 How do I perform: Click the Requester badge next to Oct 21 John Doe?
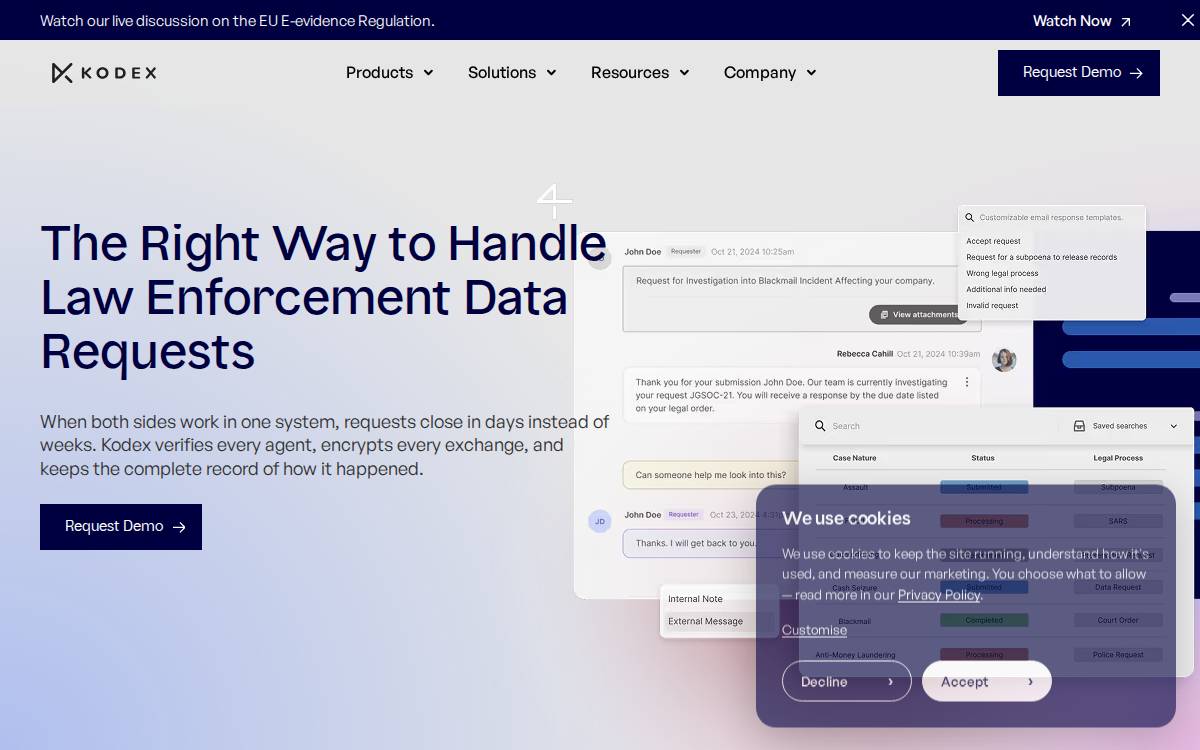coord(686,252)
